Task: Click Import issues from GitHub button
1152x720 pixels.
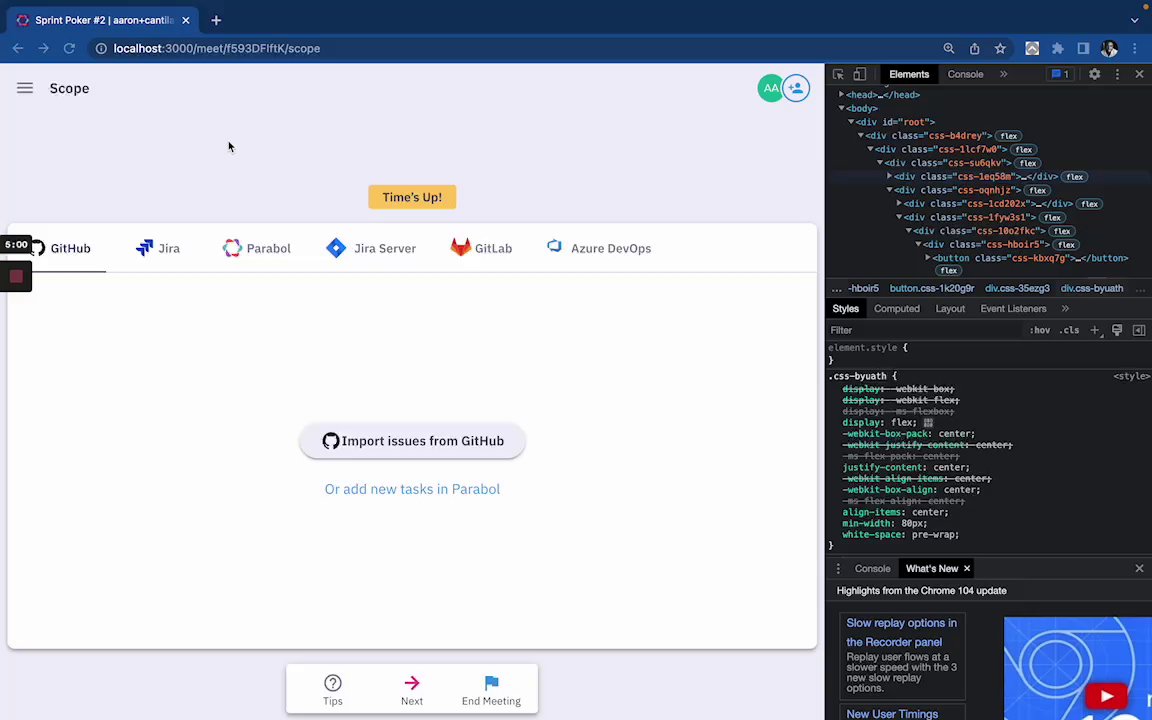Action: (x=412, y=441)
